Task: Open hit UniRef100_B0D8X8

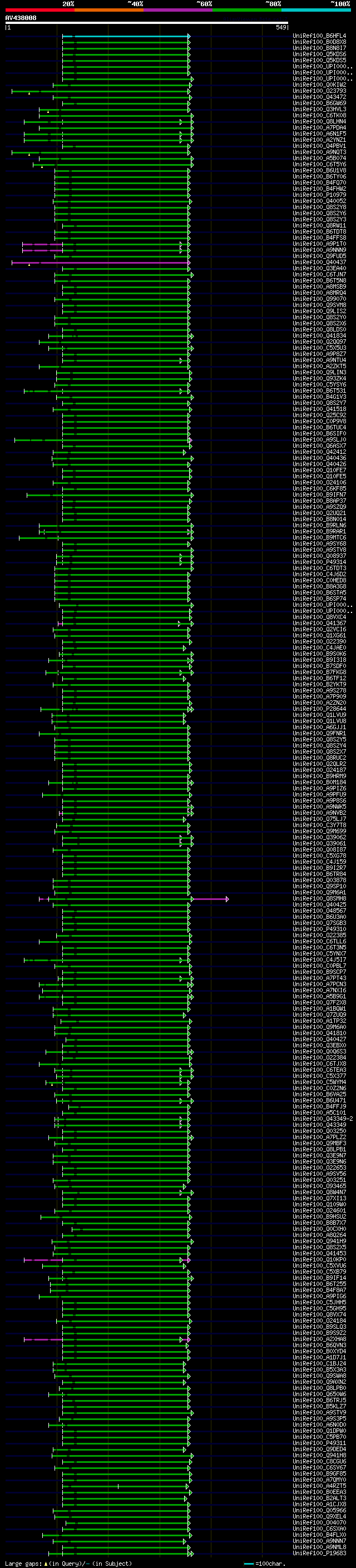Action: point(319,42)
